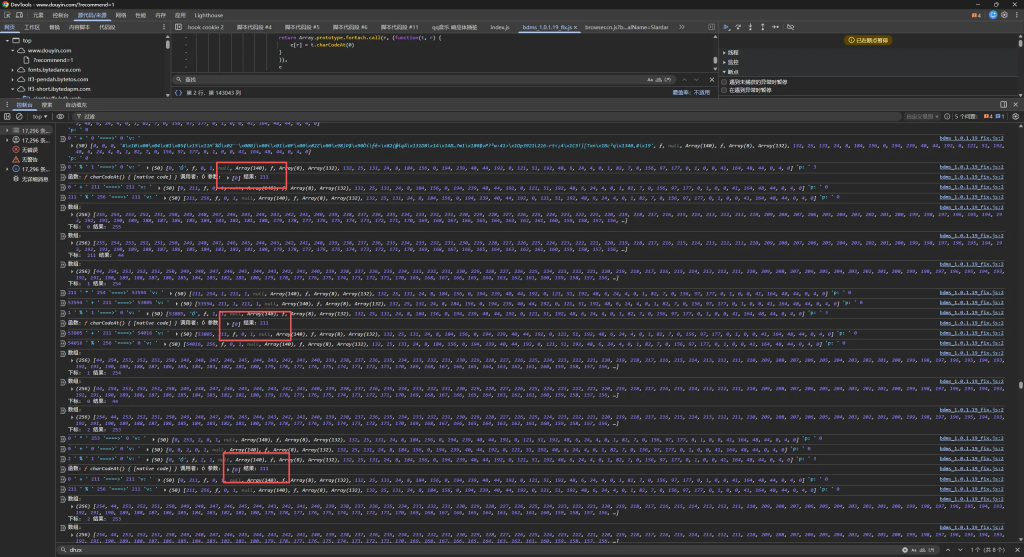Clear the console with the clear icon
Image resolution: width=1024 pixels, height=557 pixels.
[21, 115]
